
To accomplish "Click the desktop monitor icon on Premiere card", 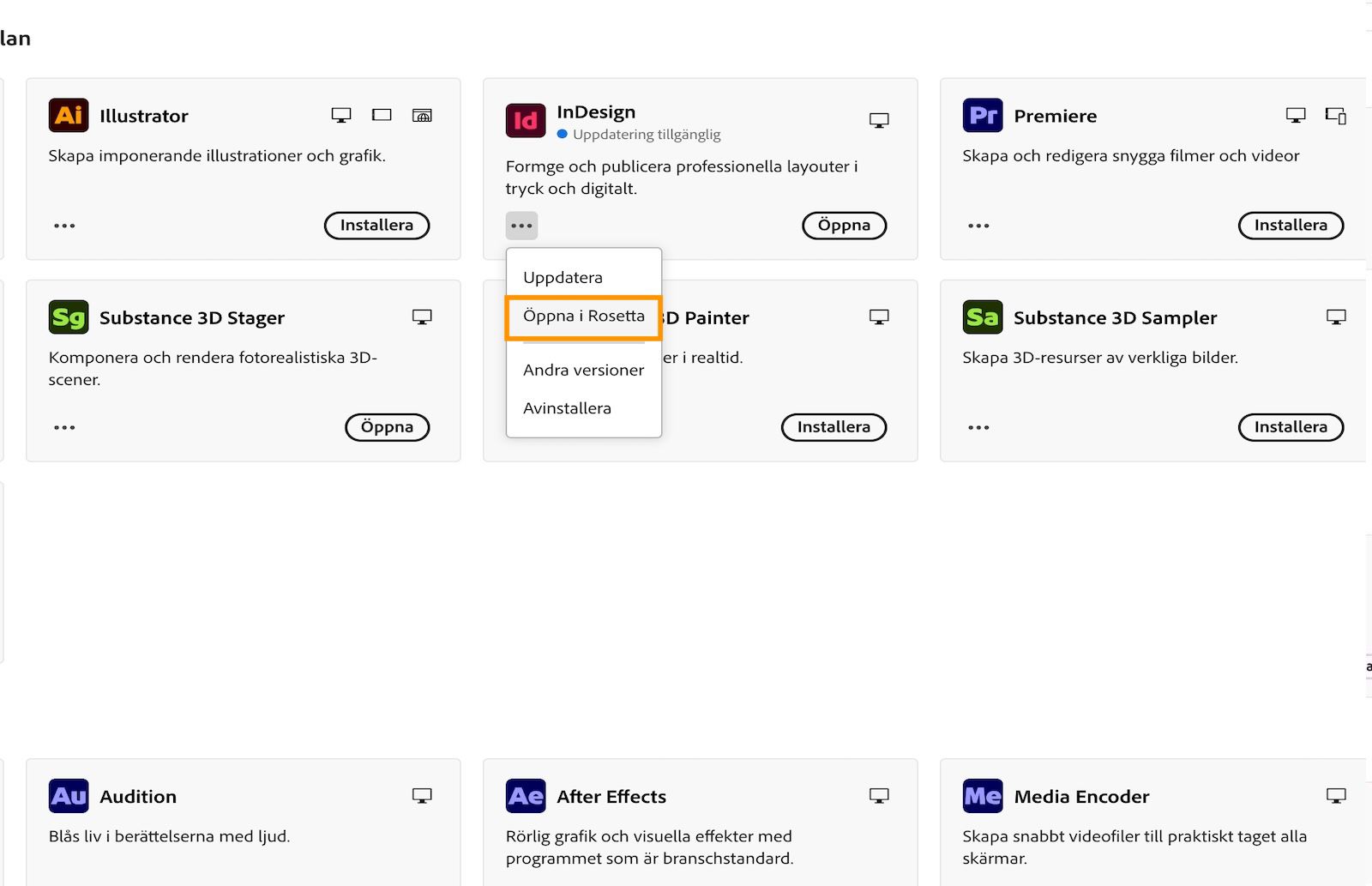I will point(1296,115).
